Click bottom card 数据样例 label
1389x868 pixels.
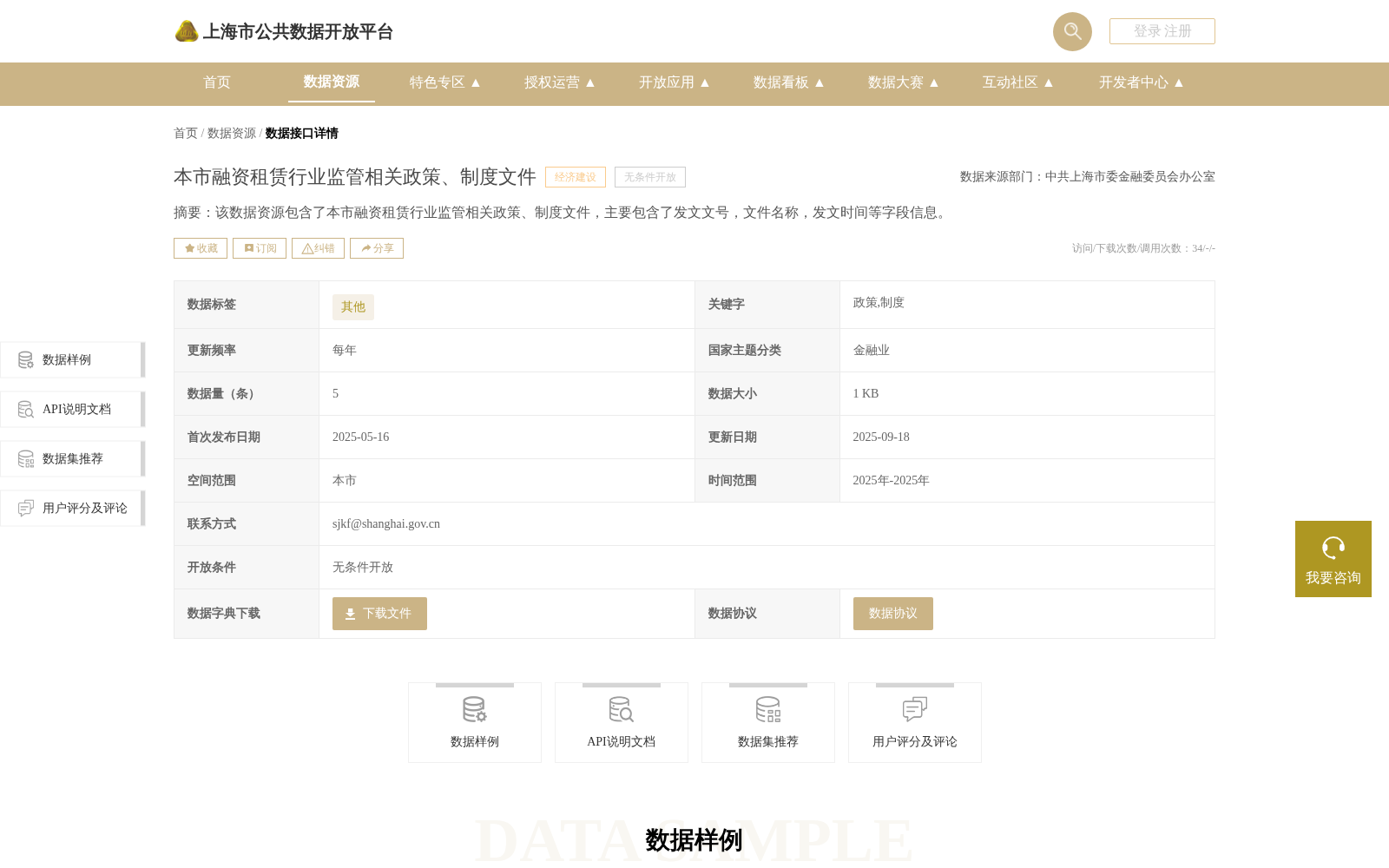475,741
